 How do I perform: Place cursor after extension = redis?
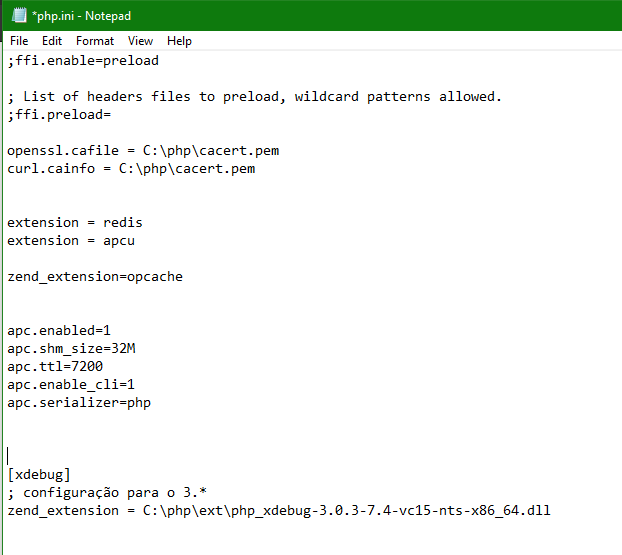click(142, 223)
